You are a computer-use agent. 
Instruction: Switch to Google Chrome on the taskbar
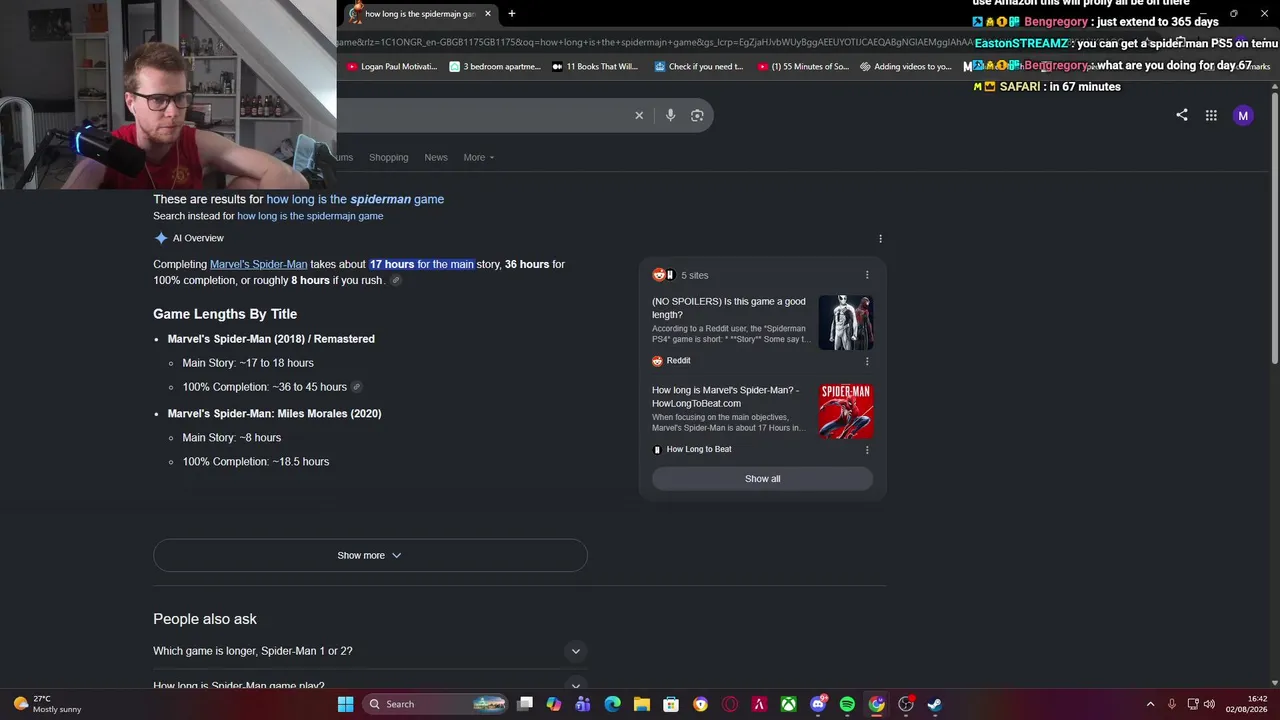876,704
